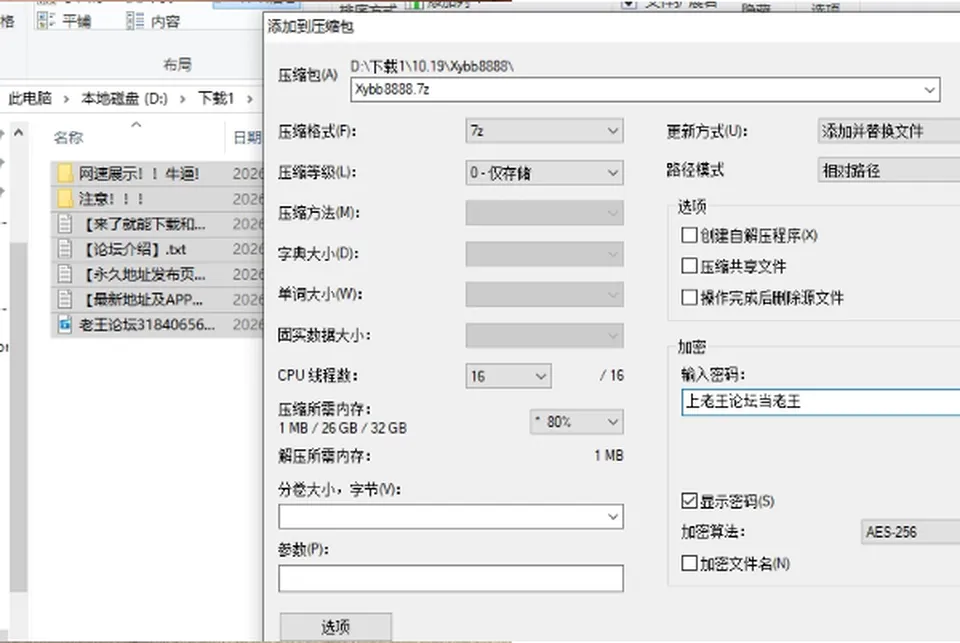Select the 平铺 layout icon in Explorer
This screenshot has height=643, width=960.
(x=46, y=21)
